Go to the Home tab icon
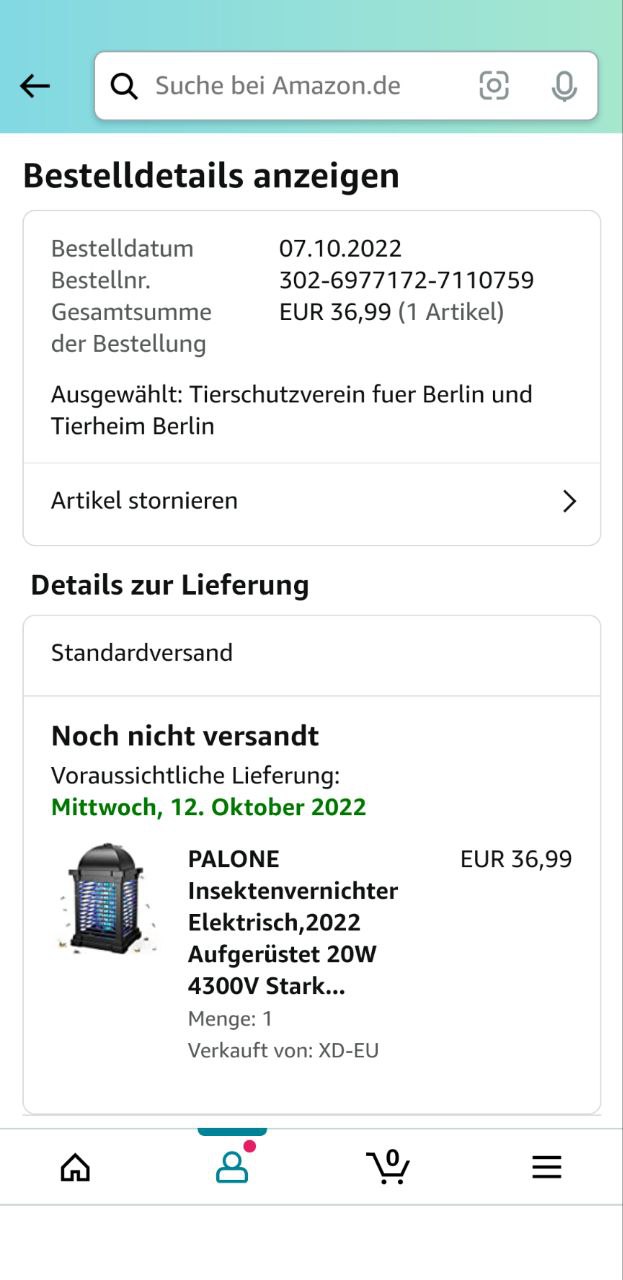623x1280 pixels. 75,1167
